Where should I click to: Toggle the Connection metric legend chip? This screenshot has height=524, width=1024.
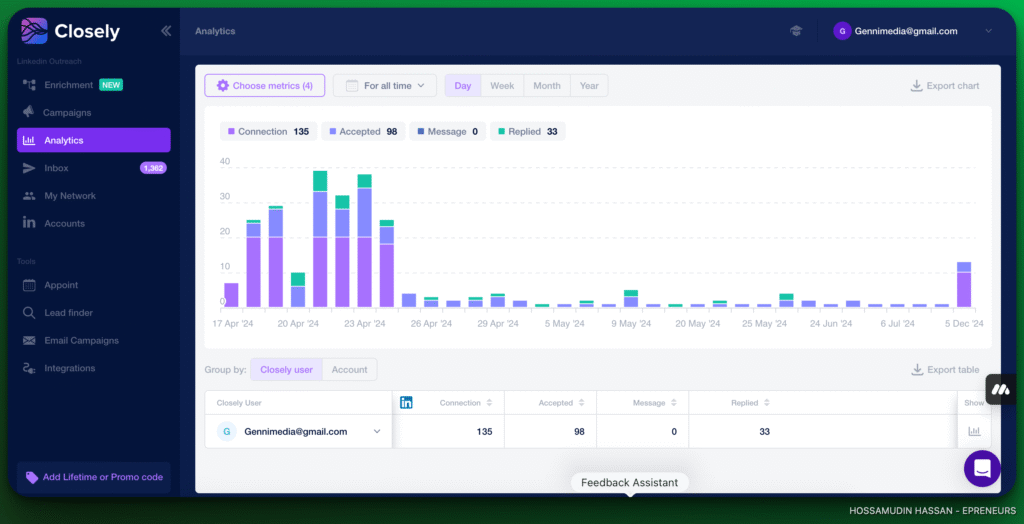pyautogui.click(x=268, y=132)
